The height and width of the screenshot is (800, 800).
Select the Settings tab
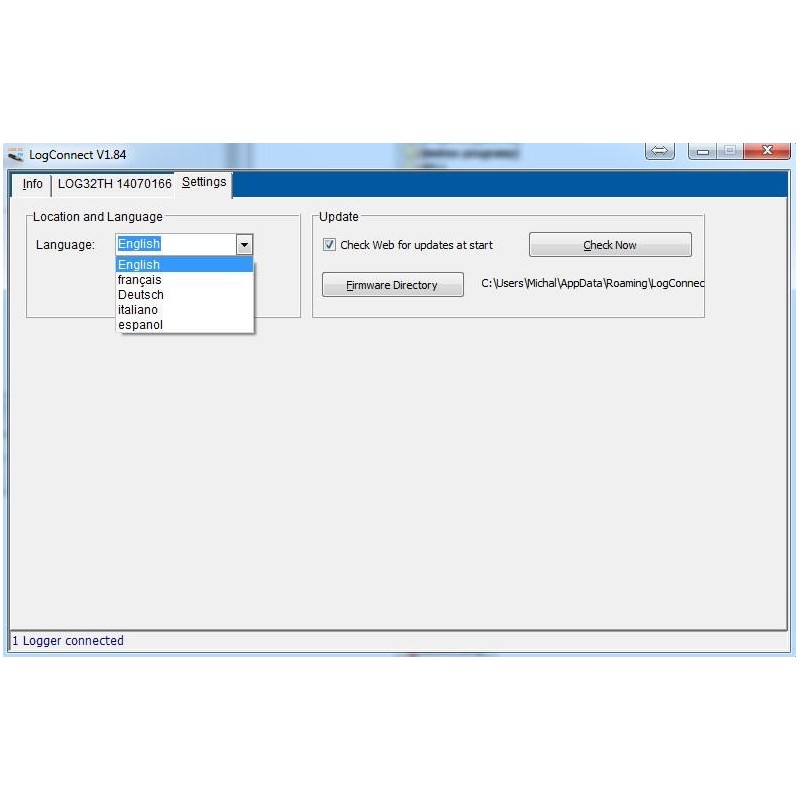click(x=204, y=183)
